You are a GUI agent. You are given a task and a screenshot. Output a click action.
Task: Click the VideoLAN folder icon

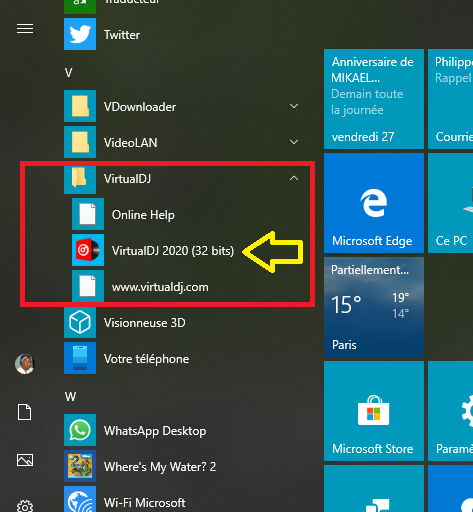80,142
